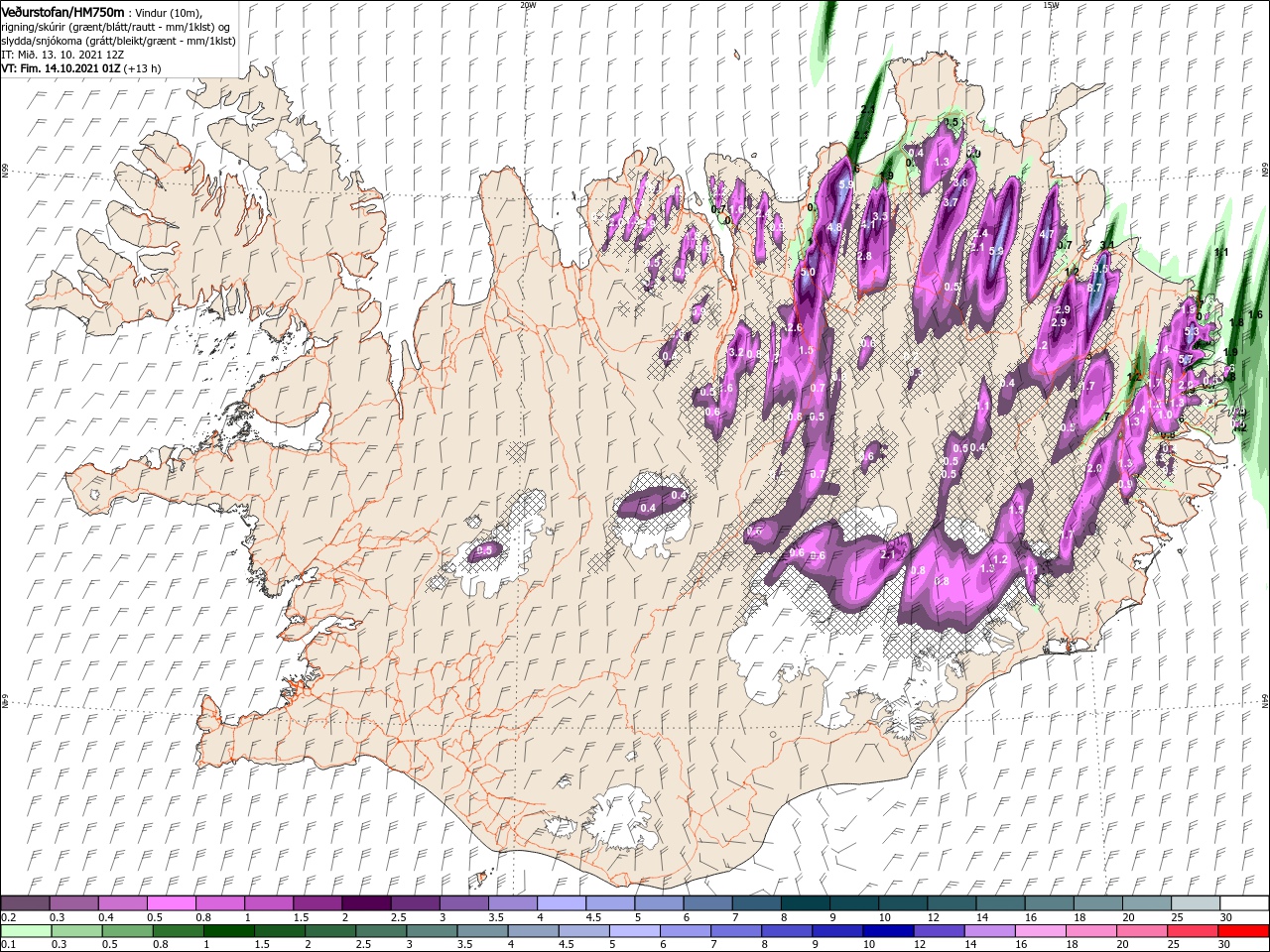Click the very dark purple 2 snow swatch
This screenshot has height=952, width=1270.
point(366,903)
